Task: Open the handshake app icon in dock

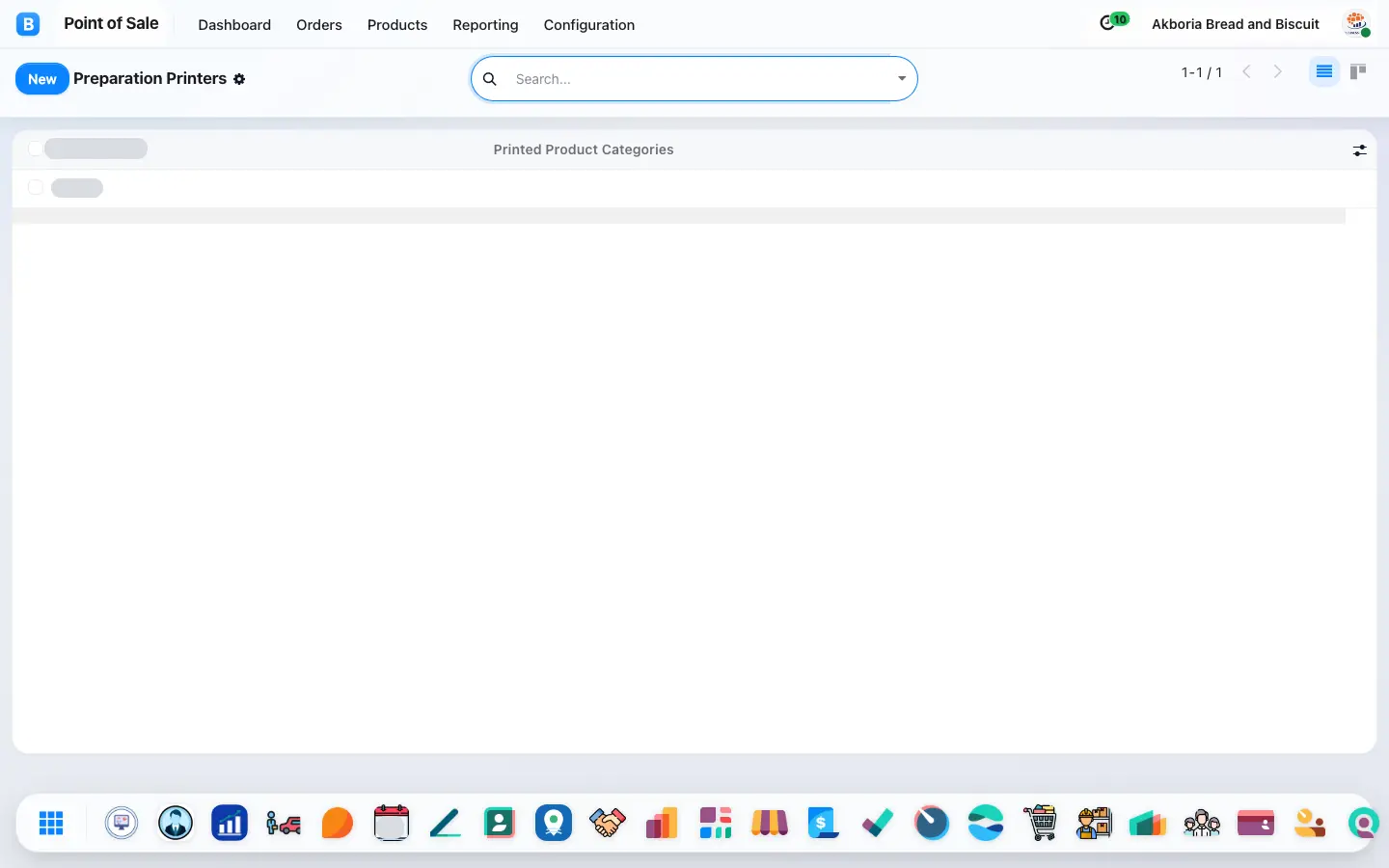Action: pos(608,823)
